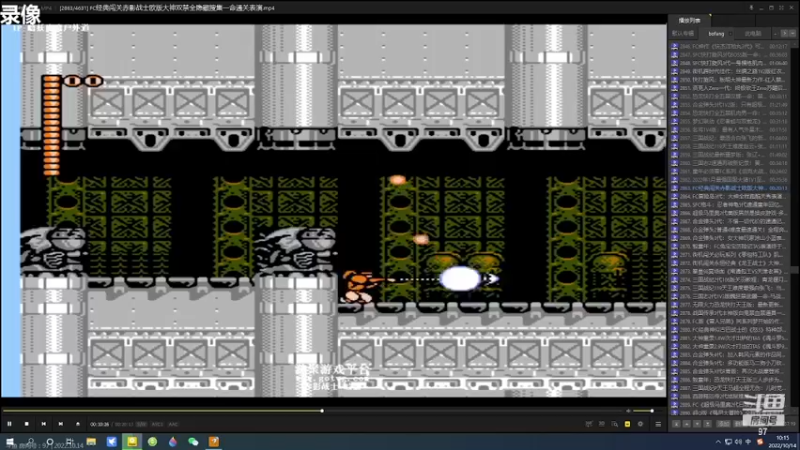Pause the video with the pause button
This screenshot has height=450, width=800.
[9, 424]
